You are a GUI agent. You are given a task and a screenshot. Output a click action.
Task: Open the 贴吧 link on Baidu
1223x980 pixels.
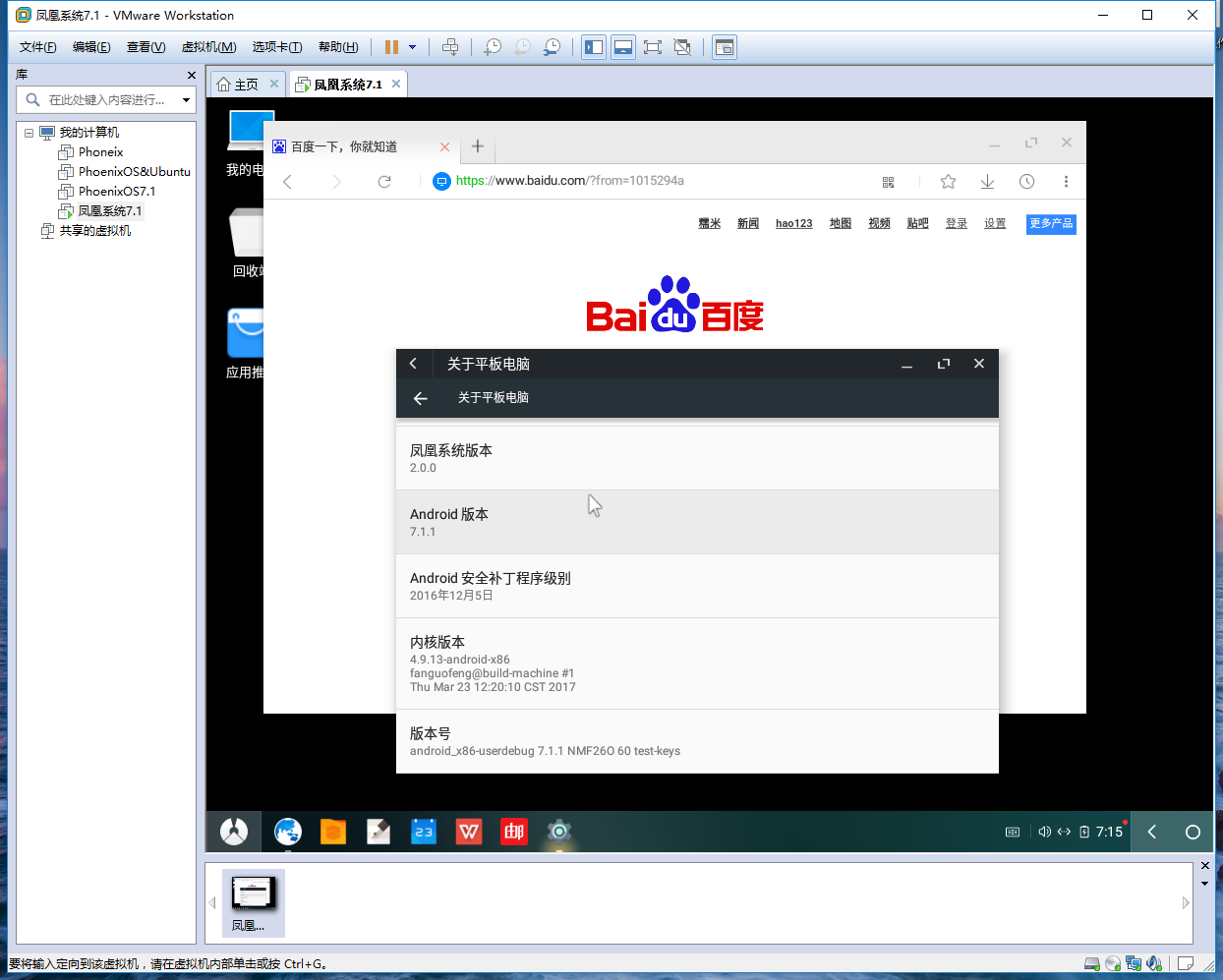coord(918,224)
